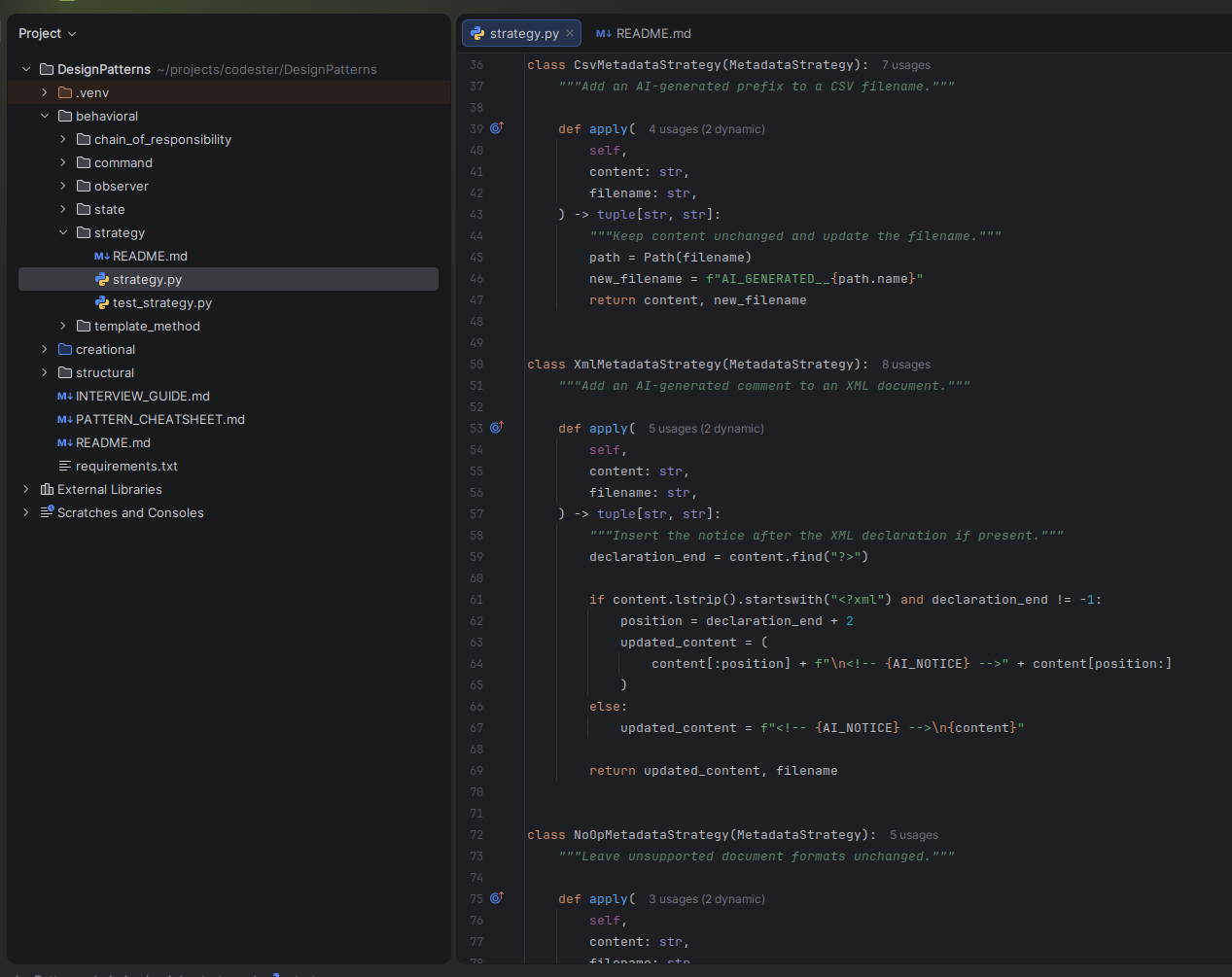Click the External Libraries icon
The image size is (1232, 977).
coord(47,489)
